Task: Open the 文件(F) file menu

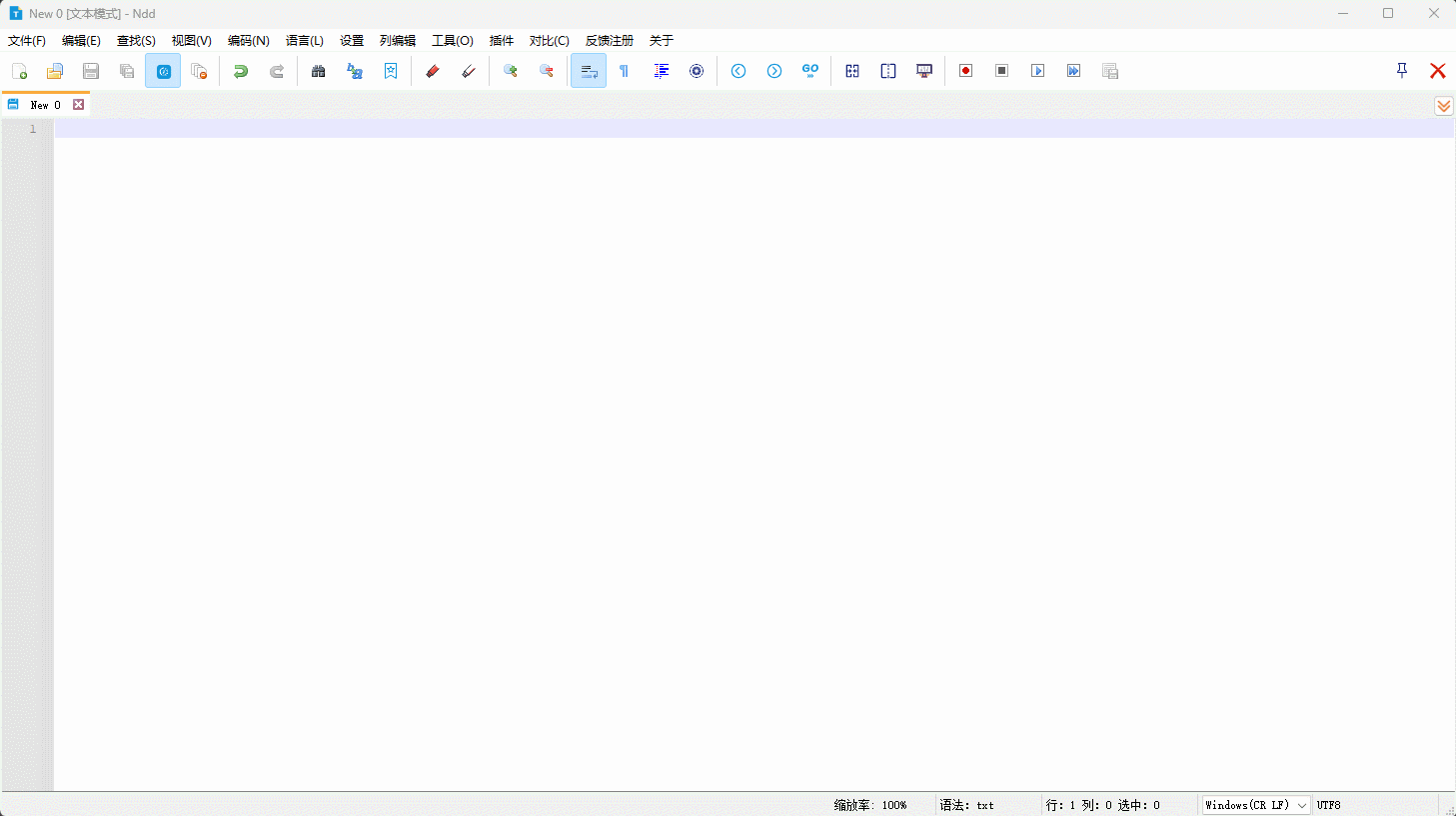Action: point(27,41)
